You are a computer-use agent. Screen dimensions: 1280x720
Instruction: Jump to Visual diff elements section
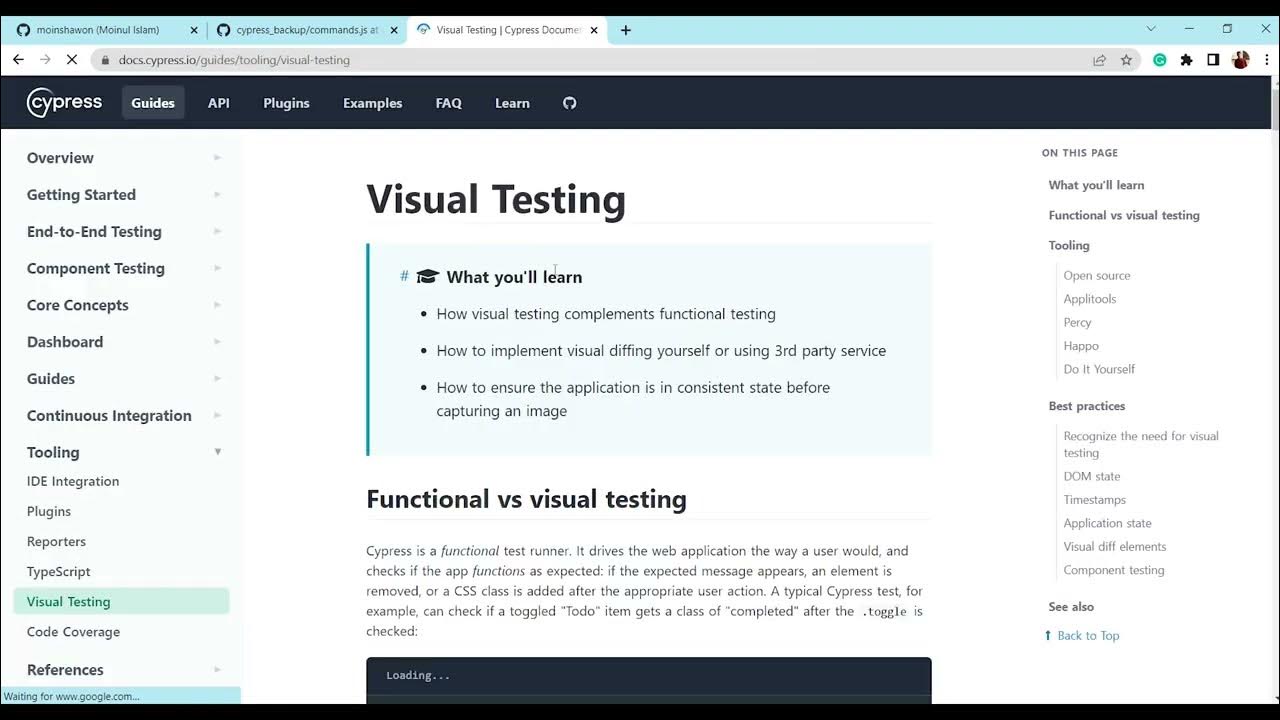(x=1115, y=547)
